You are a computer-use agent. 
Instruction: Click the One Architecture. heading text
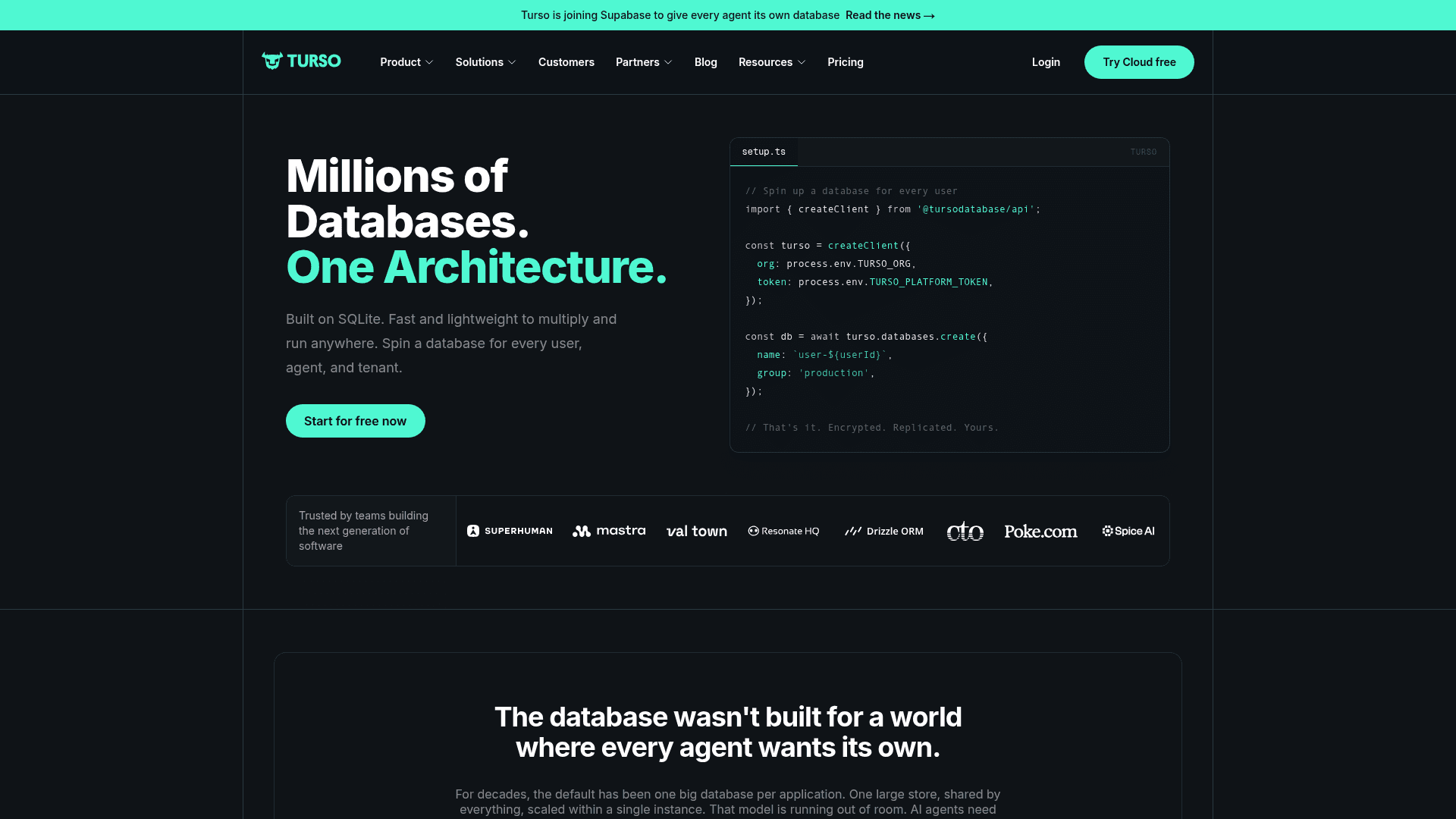[x=476, y=267]
